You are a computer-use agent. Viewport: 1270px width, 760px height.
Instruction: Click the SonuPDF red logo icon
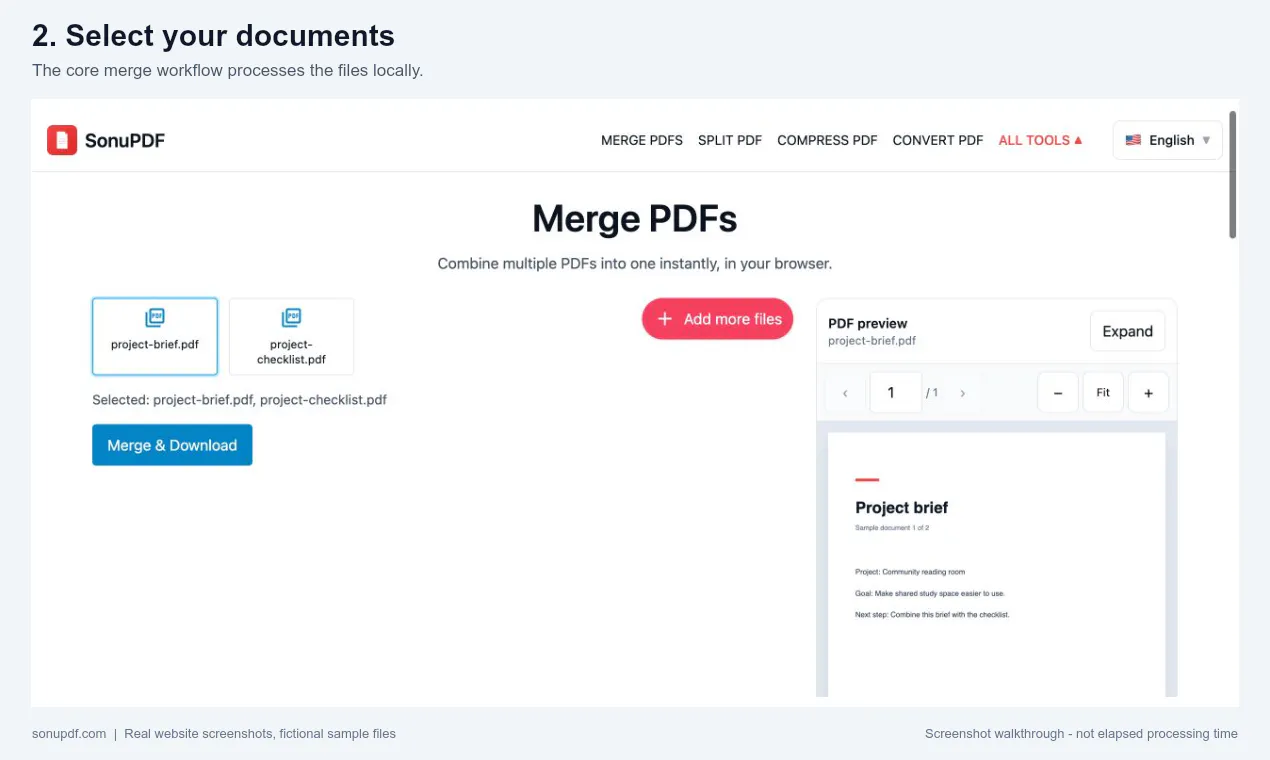(62, 140)
